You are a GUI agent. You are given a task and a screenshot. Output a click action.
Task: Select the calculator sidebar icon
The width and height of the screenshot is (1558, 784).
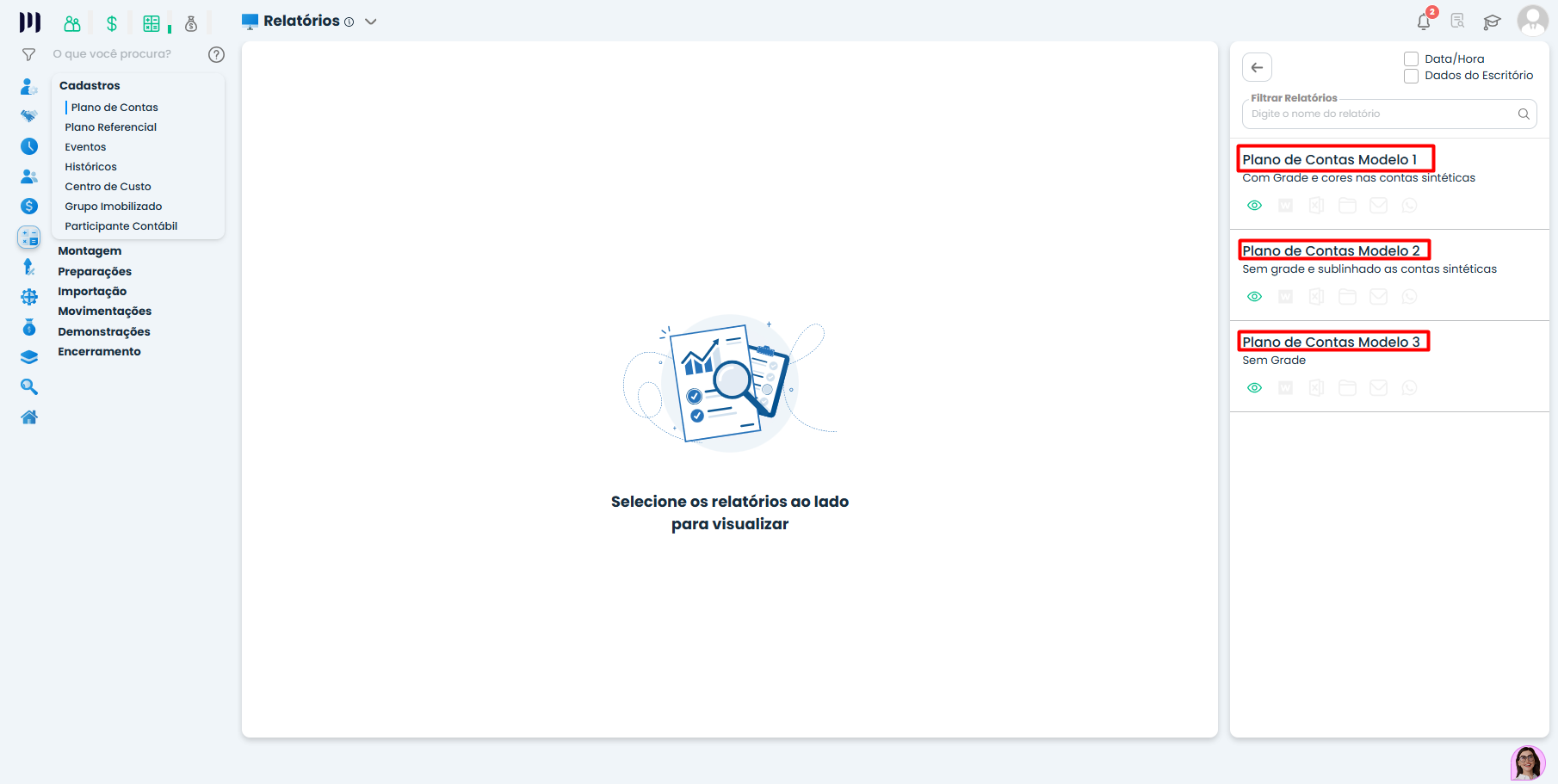click(x=29, y=237)
